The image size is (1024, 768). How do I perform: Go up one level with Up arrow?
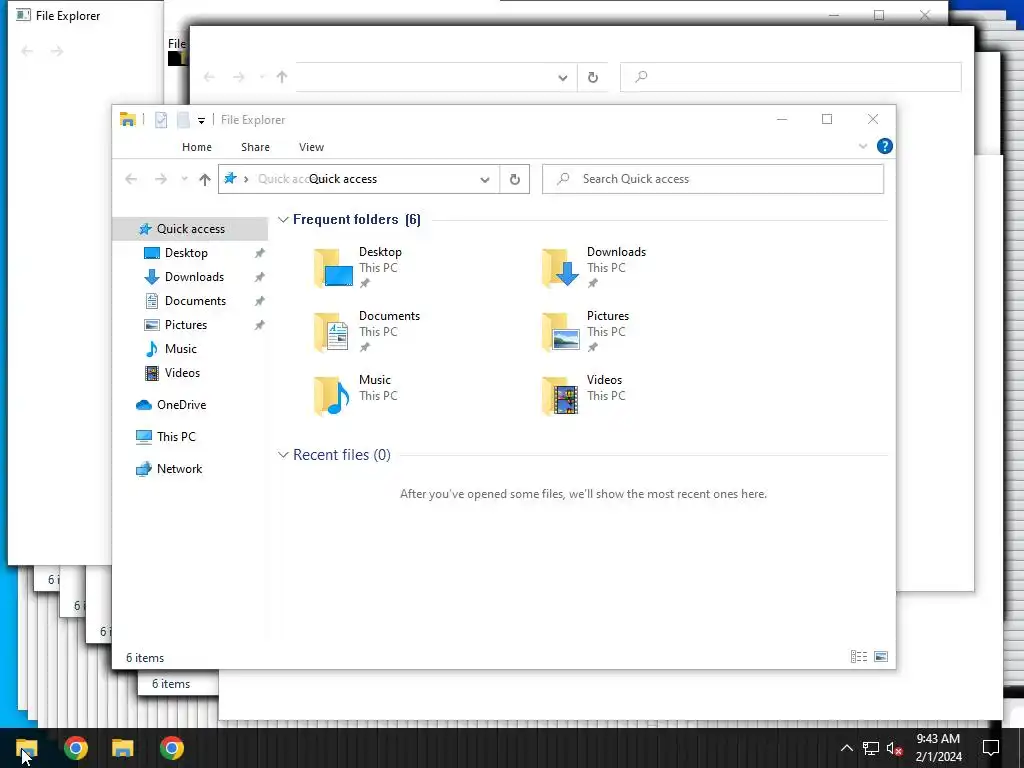click(204, 179)
